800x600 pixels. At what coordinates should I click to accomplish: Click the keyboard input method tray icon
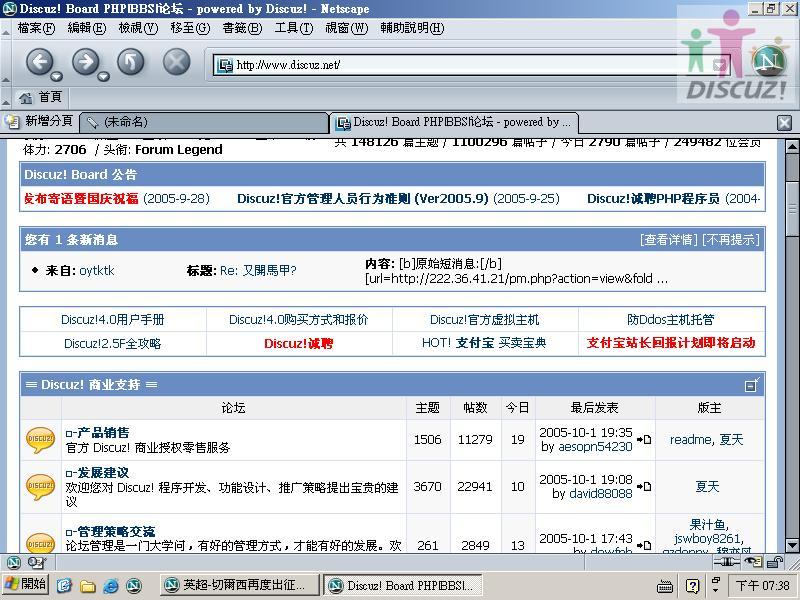tap(665, 586)
